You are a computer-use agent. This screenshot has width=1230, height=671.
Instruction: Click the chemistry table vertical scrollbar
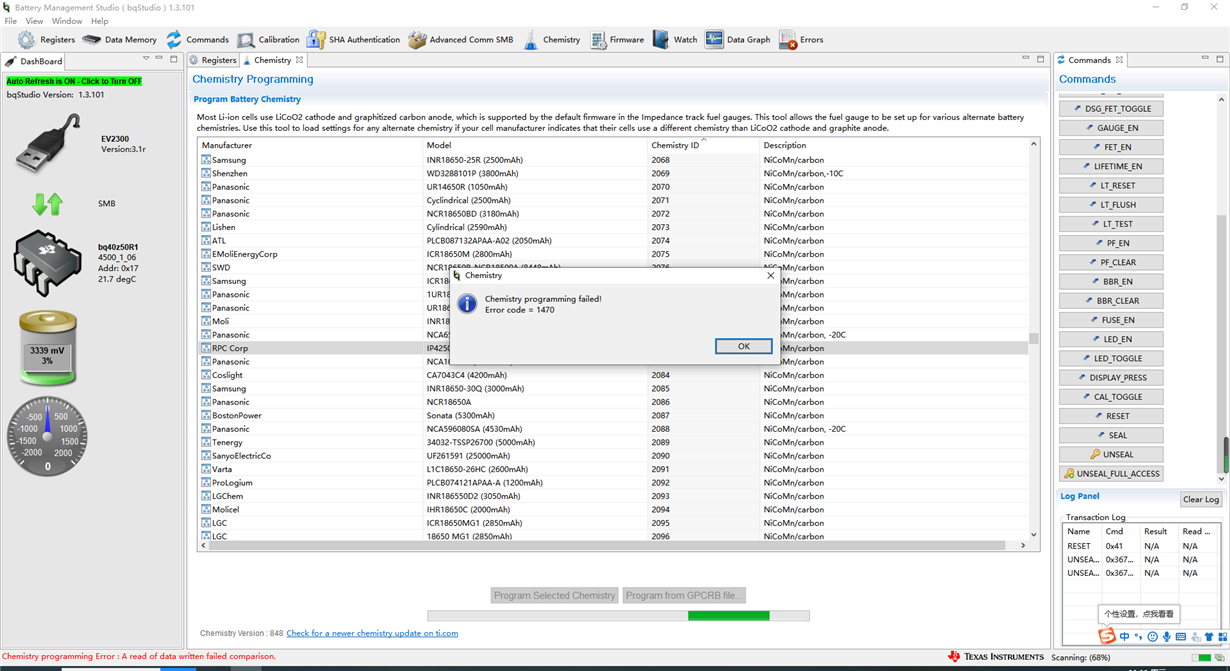tap(1034, 340)
